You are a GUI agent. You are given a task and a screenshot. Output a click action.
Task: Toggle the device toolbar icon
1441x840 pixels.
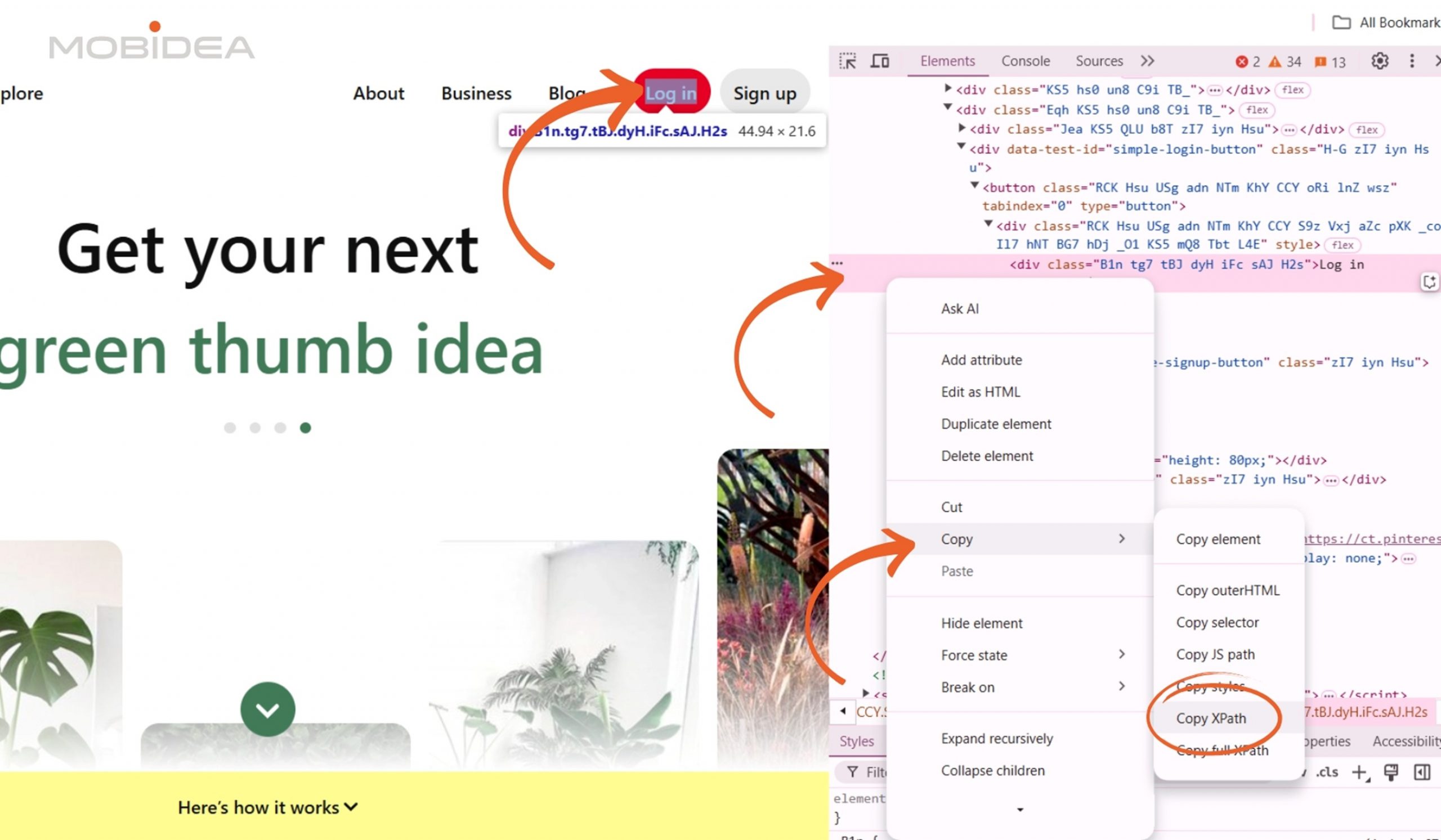(879, 61)
